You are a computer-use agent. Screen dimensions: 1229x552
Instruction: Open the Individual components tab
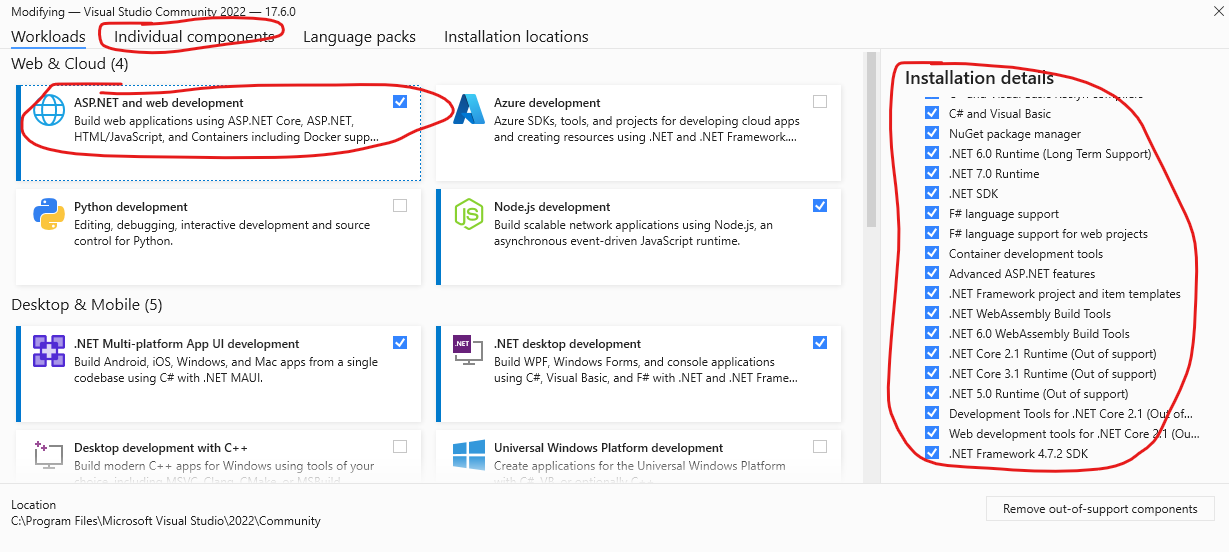(x=194, y=37)
